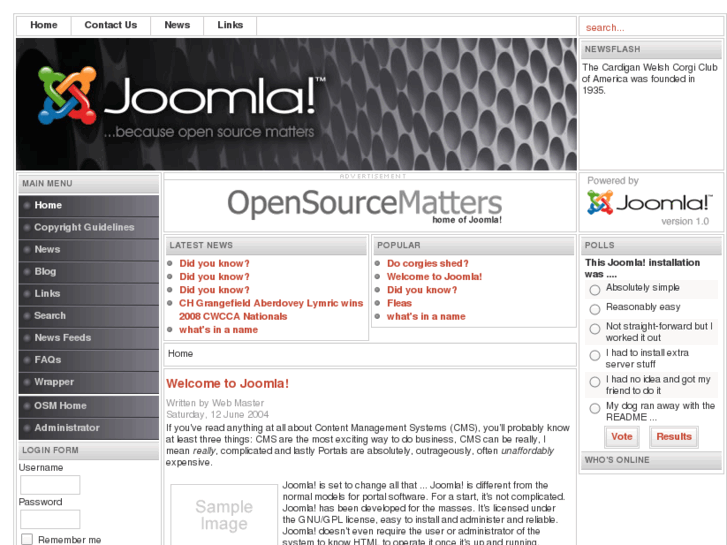The image size is (727, 545).
Task: Open News in the top navigation bar
Action: (x=177, y=25)
